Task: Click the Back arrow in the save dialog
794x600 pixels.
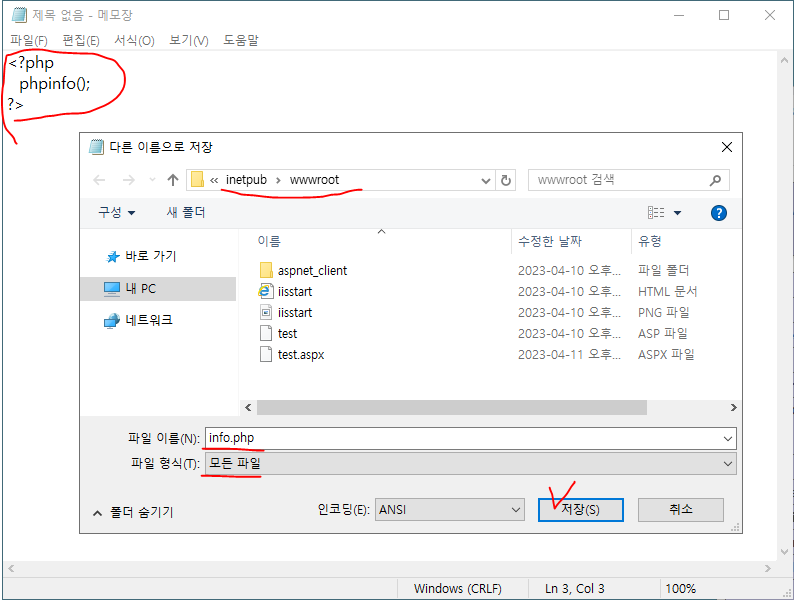Action: click(99, 180)
